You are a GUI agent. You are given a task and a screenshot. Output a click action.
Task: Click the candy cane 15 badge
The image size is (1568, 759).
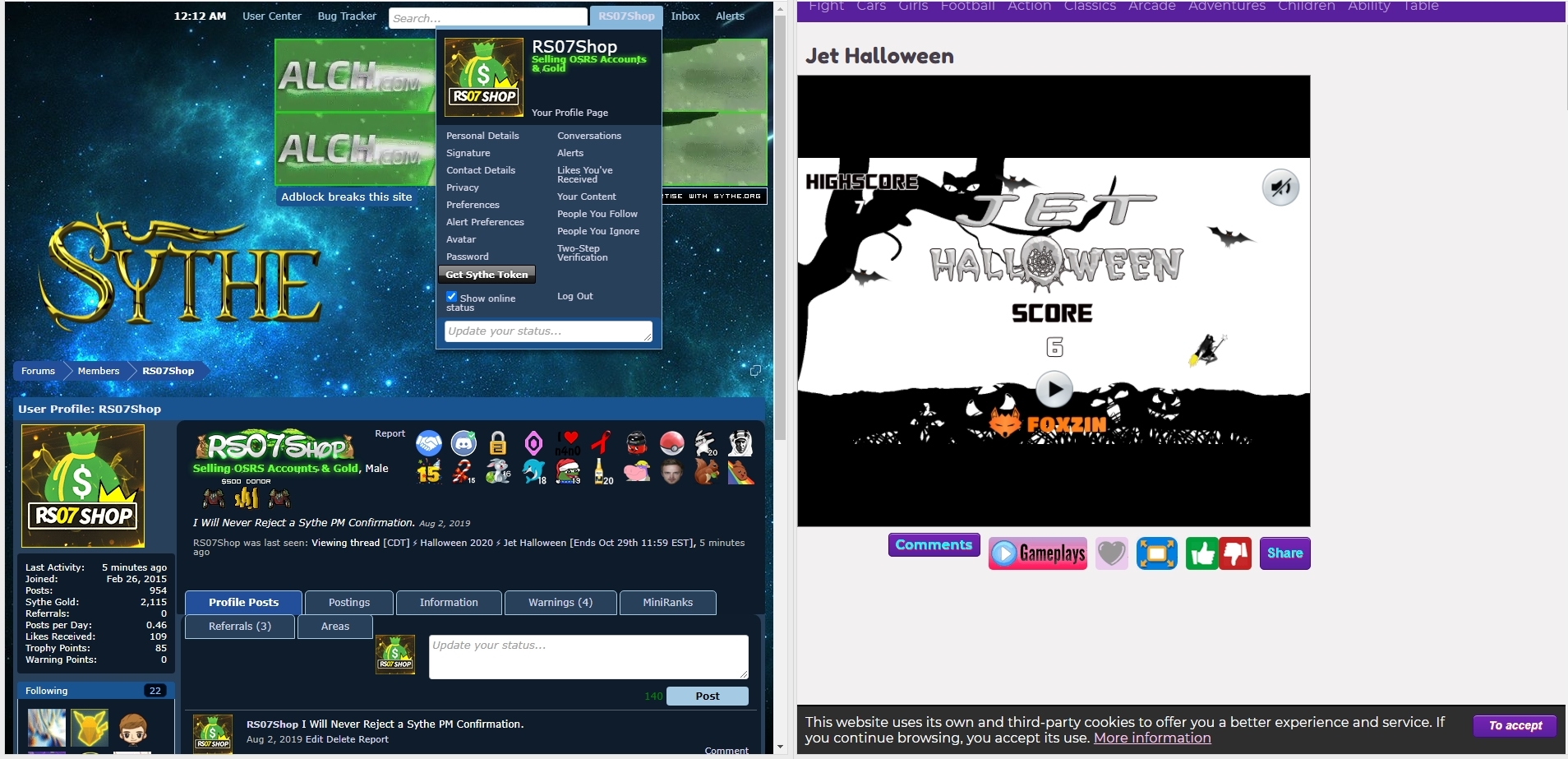point(464,471)
